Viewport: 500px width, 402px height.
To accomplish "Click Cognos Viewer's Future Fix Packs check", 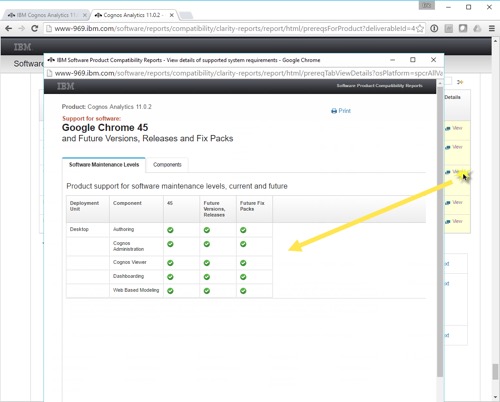I will click(243, 263).
